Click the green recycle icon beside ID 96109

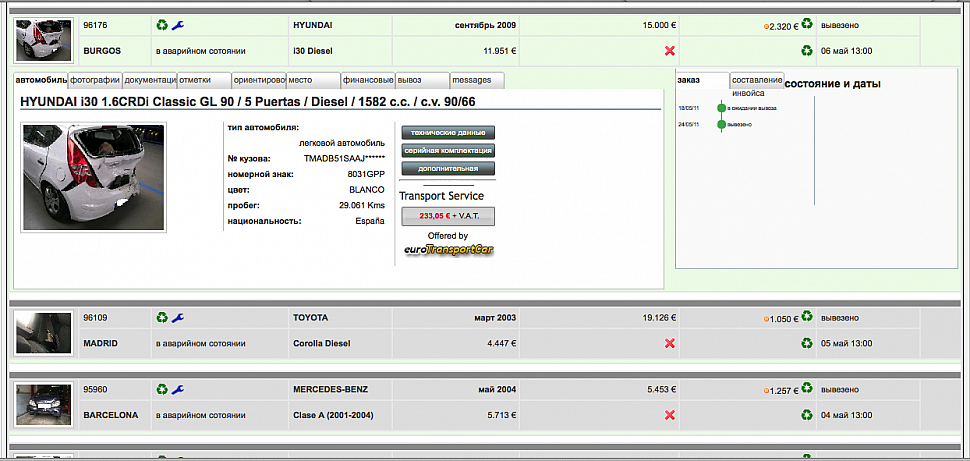pos(161,317)
